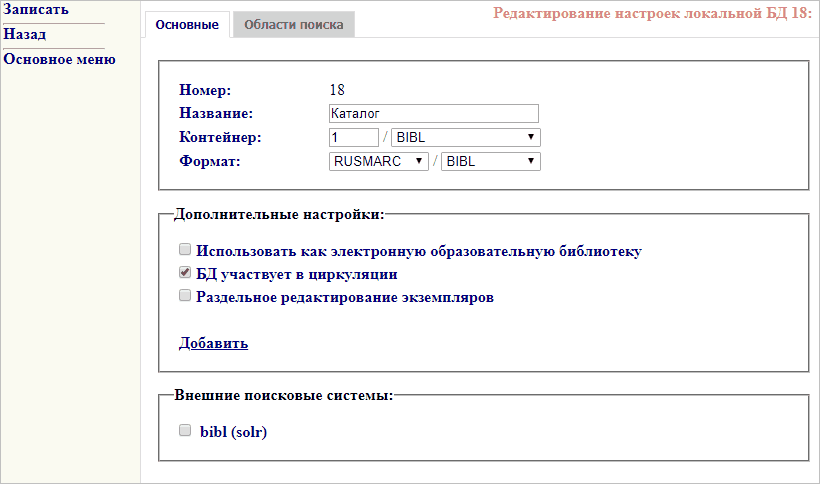Click the Название: field label
820x484 pixels.
216,113
